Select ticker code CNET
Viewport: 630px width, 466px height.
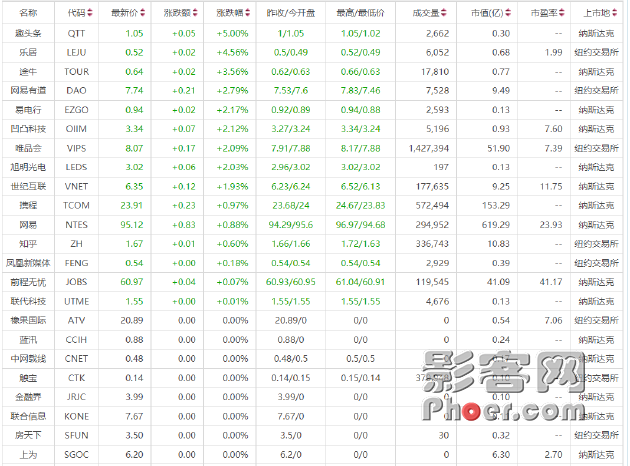[x=76, y=359]
